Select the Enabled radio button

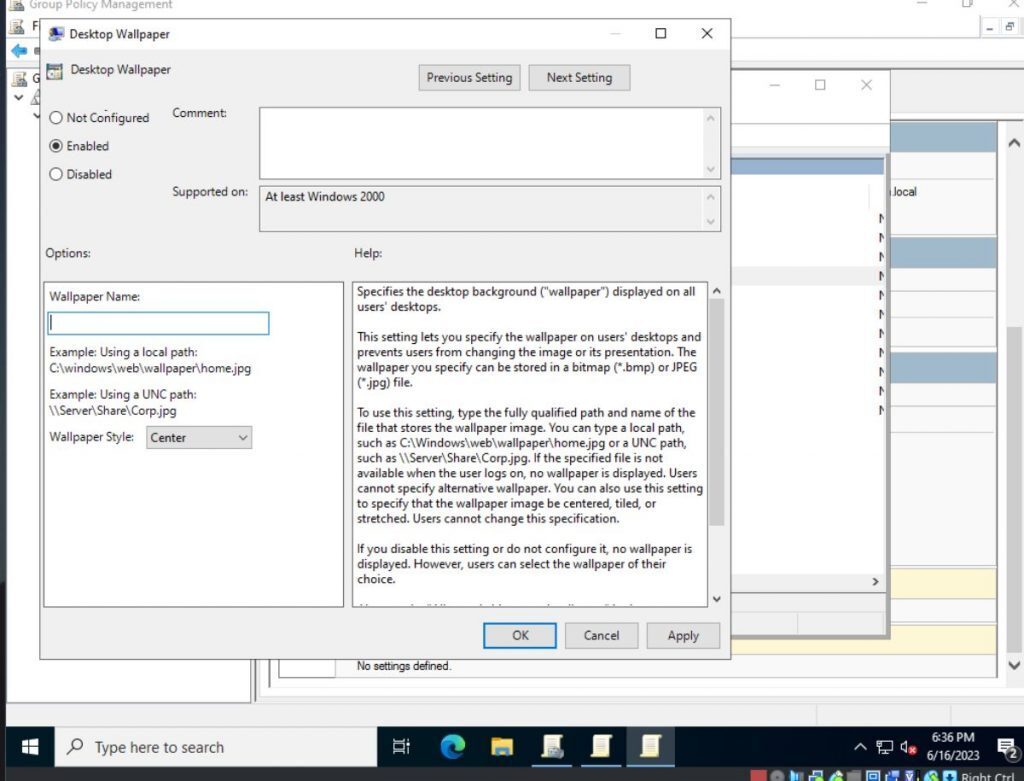(x=56, y=146)
